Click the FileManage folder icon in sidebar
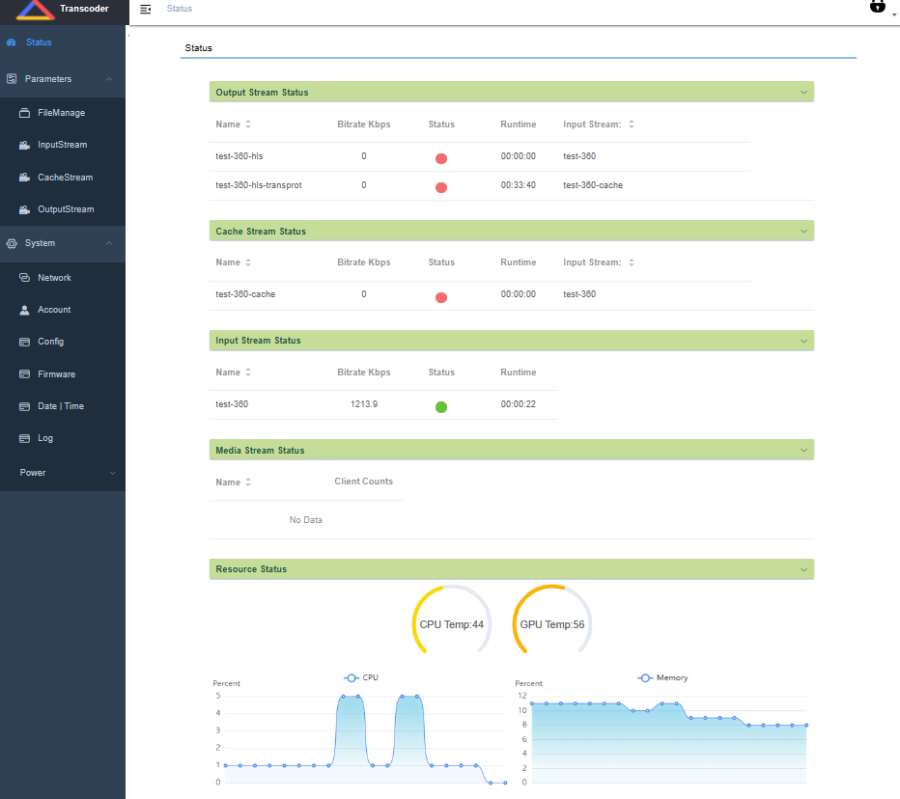The image size is (900, 799). [x=25, y=113]
